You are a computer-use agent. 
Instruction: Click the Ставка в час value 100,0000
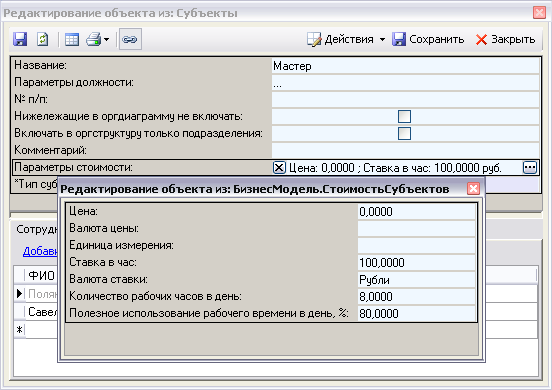click(x=416, y=262)
